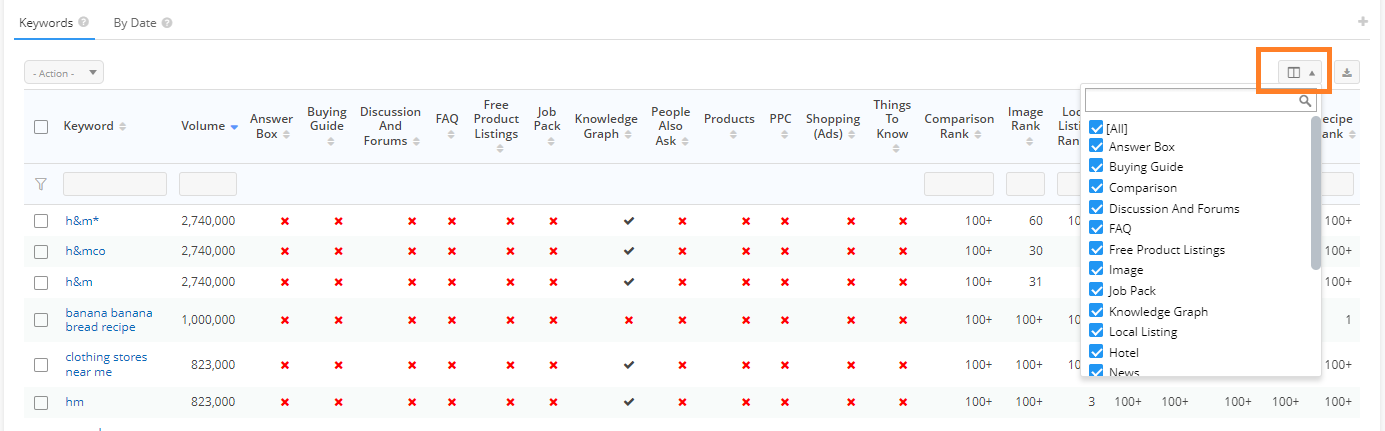The width and height of the screenshot is (1385, 431).
Task: Sort by Volume column arrow
Action: (x=234, y=127)
